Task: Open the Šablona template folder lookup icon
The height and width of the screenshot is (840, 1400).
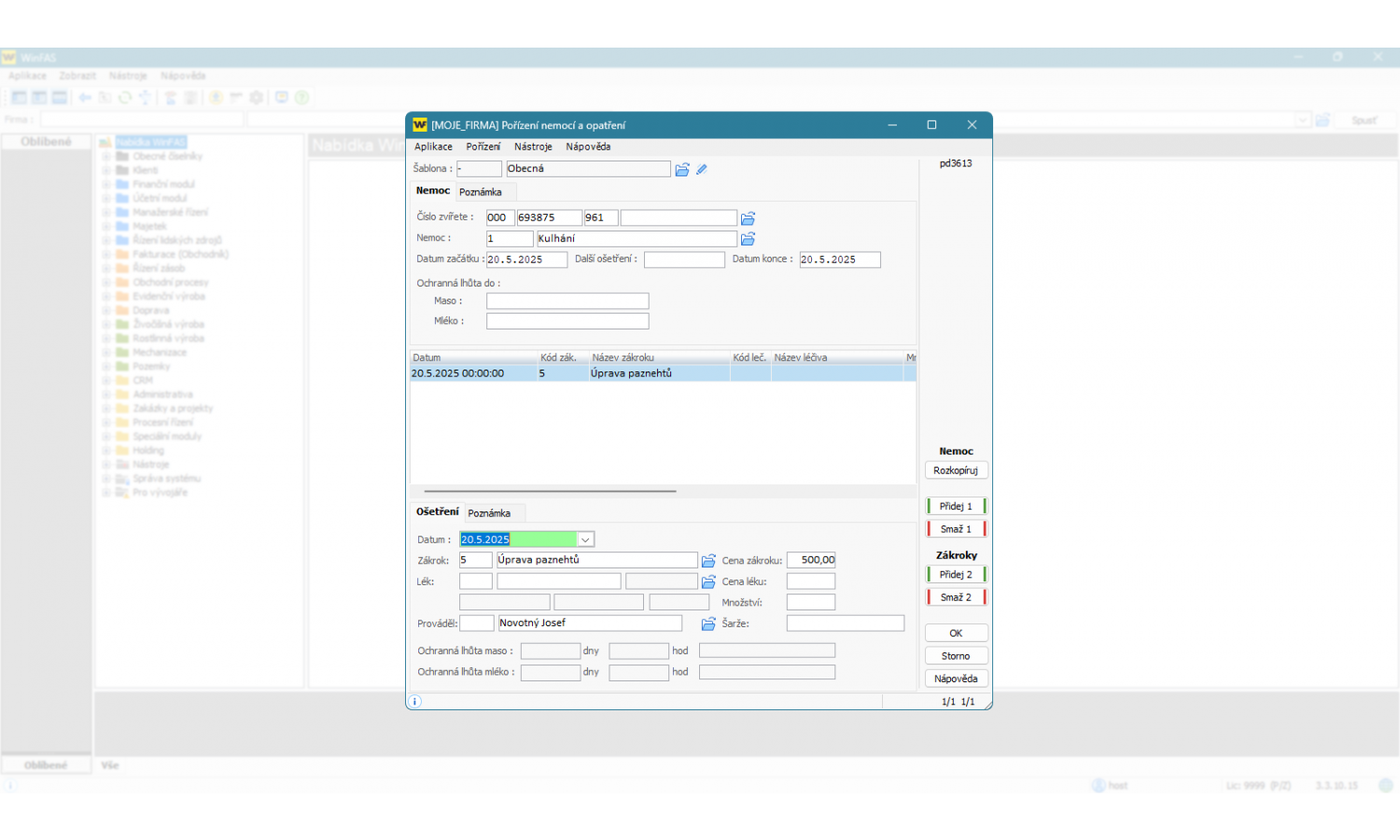Action: 682,170
